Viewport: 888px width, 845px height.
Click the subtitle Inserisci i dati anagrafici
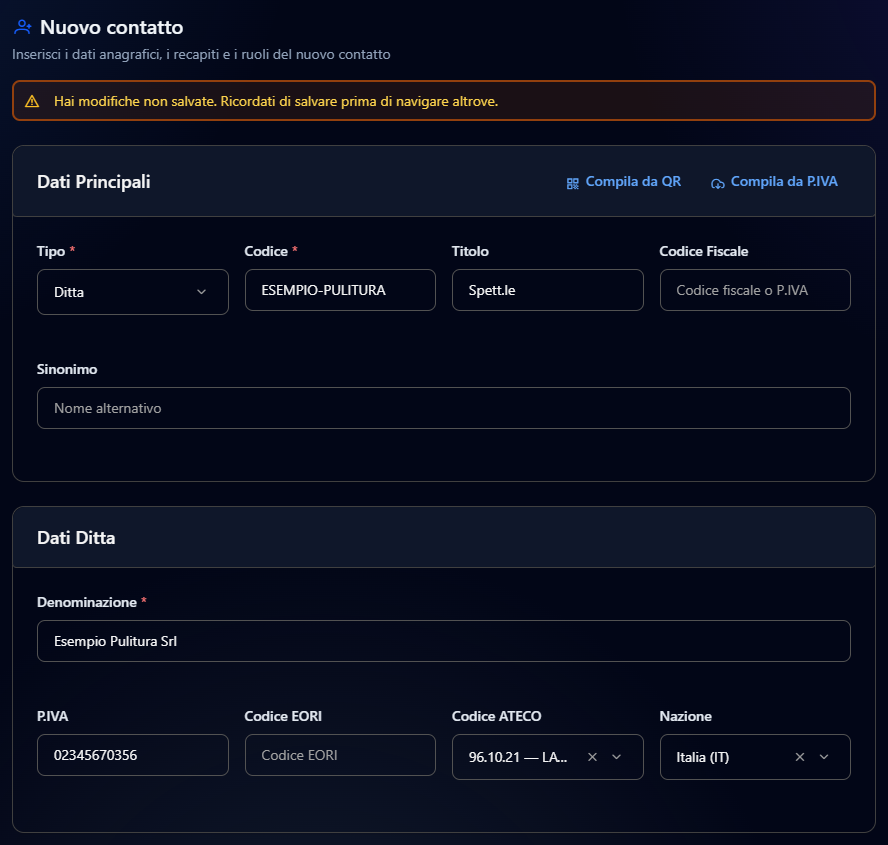[201, 54]
